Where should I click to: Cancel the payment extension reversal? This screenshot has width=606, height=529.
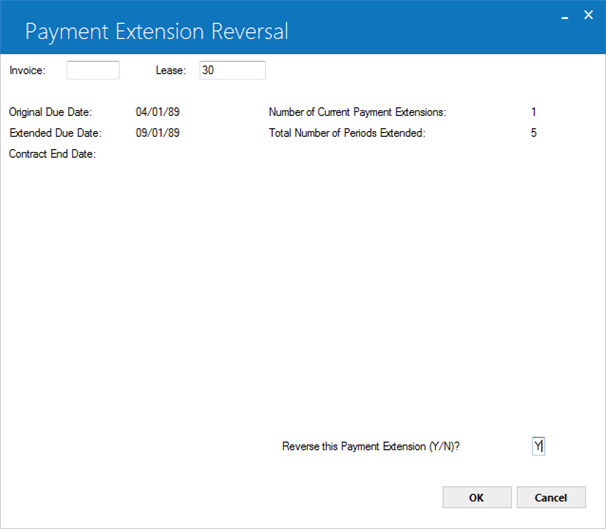coord(551,497)
